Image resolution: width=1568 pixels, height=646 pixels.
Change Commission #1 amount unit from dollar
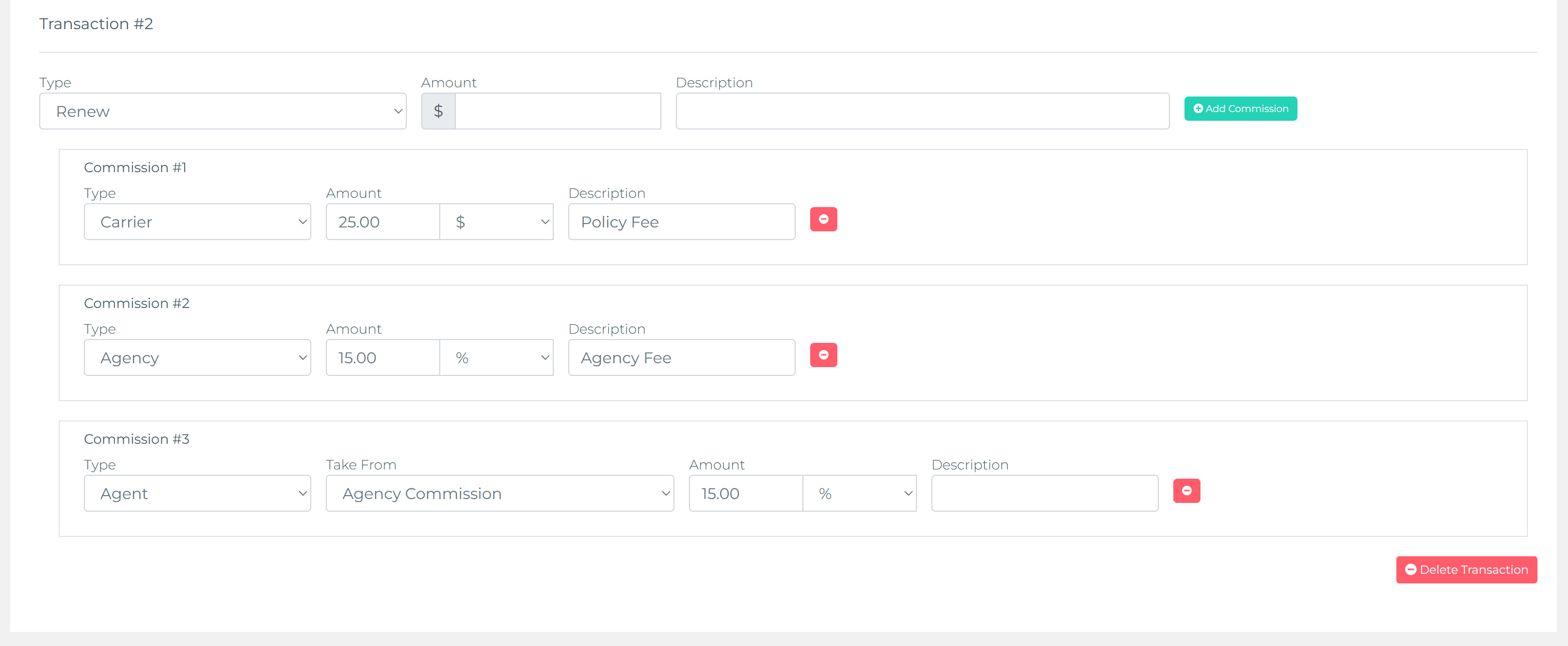tap(496, 222)
